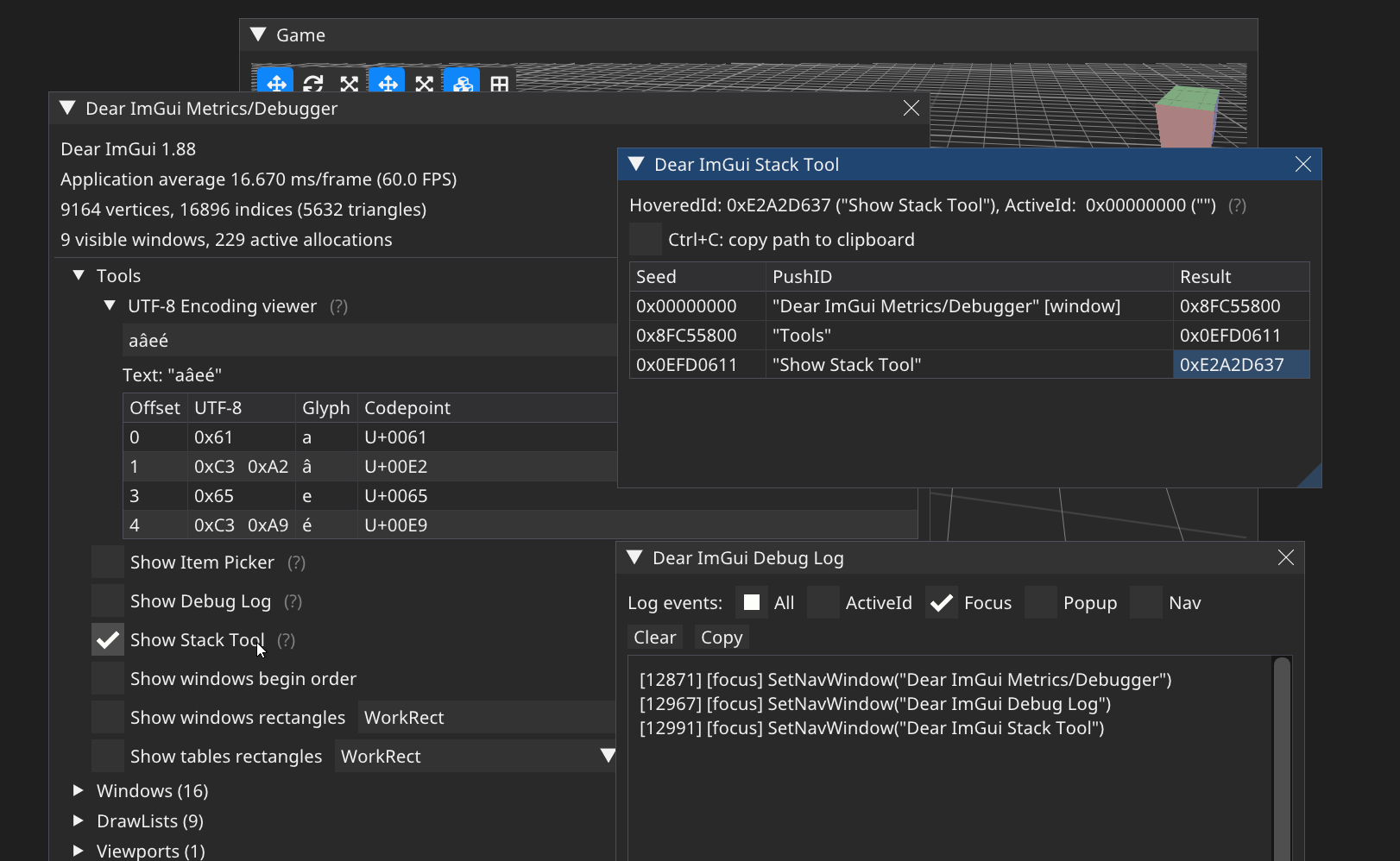The height and width of the screenshot is (861, 1400).
Task: Collapse the Dear ImGui Debug Log window
Action: pyautogui.click(x=634, y=558)
